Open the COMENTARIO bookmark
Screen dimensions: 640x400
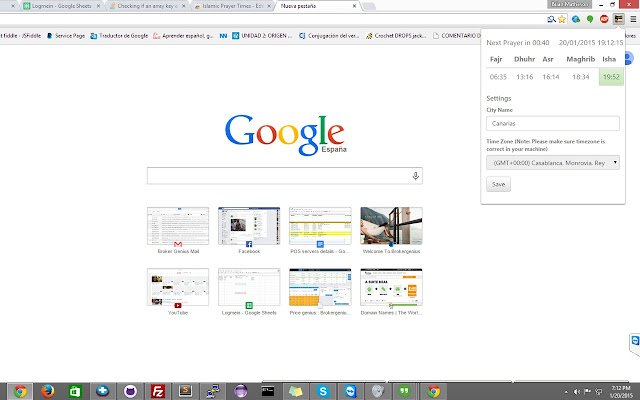coord(456,36)
